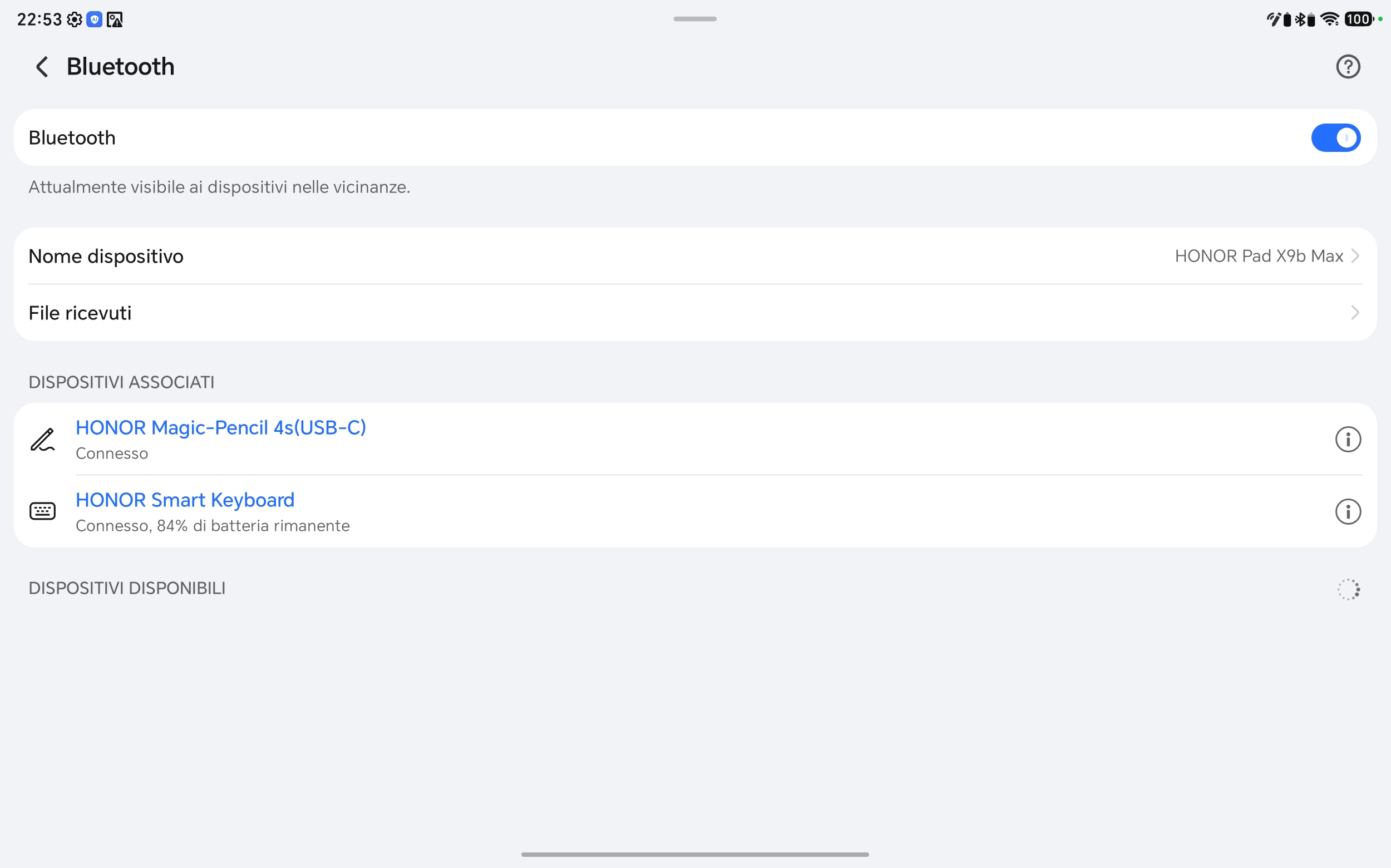
Task: Tap the Bluetooth page title
Action: [121, 67]
